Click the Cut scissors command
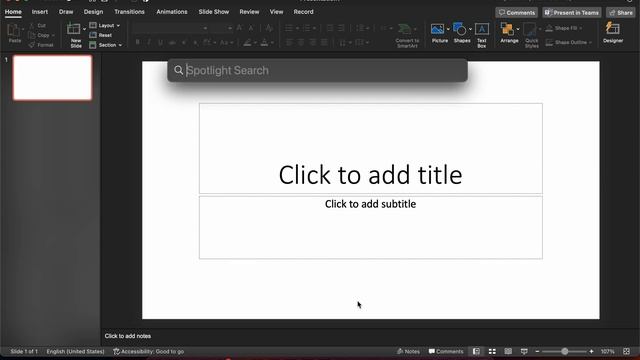The width and height of the screenshot is (640, 360). coord(37,25)
